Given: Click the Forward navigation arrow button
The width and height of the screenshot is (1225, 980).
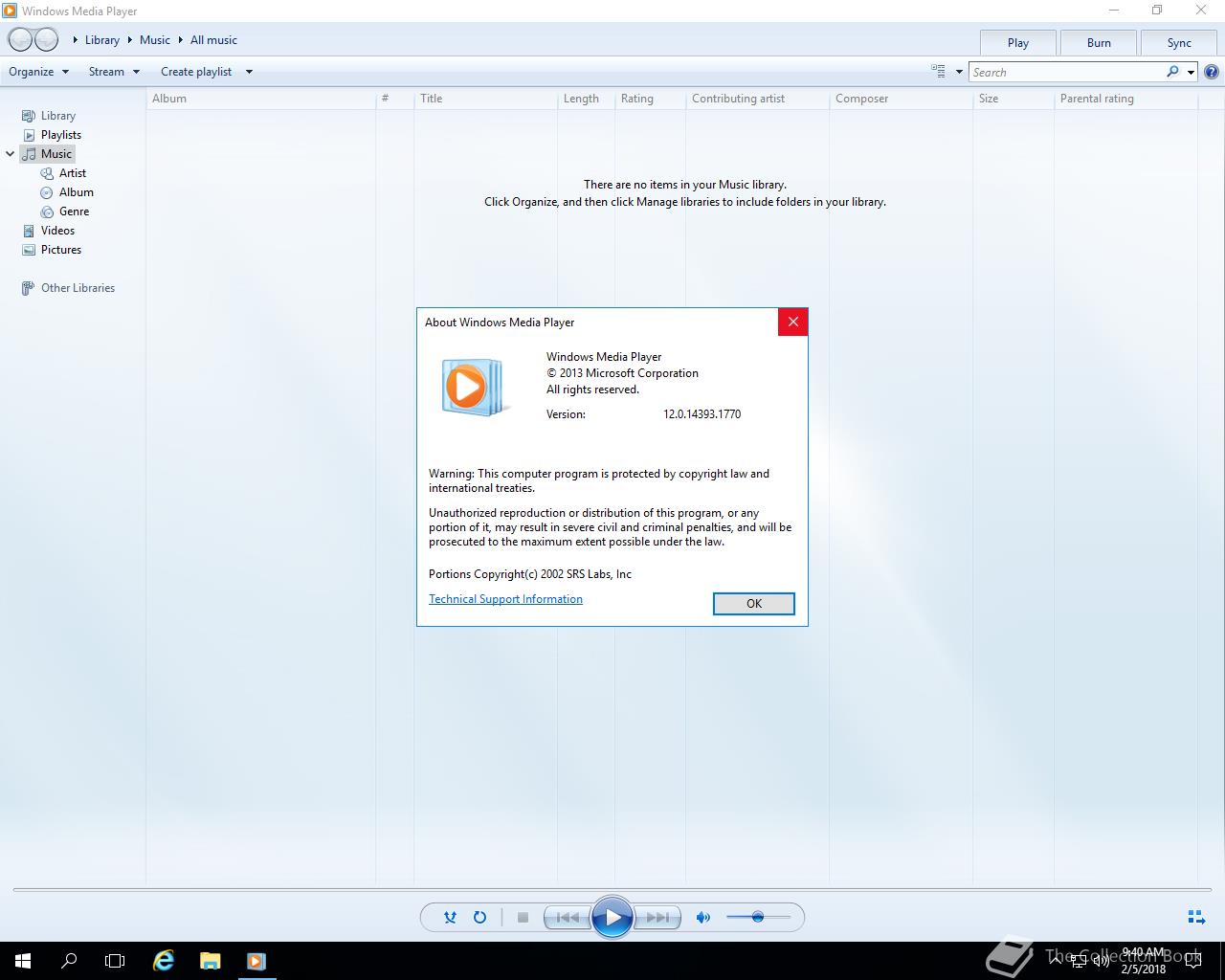Looking at the screenshot, I should click(46, 40).
